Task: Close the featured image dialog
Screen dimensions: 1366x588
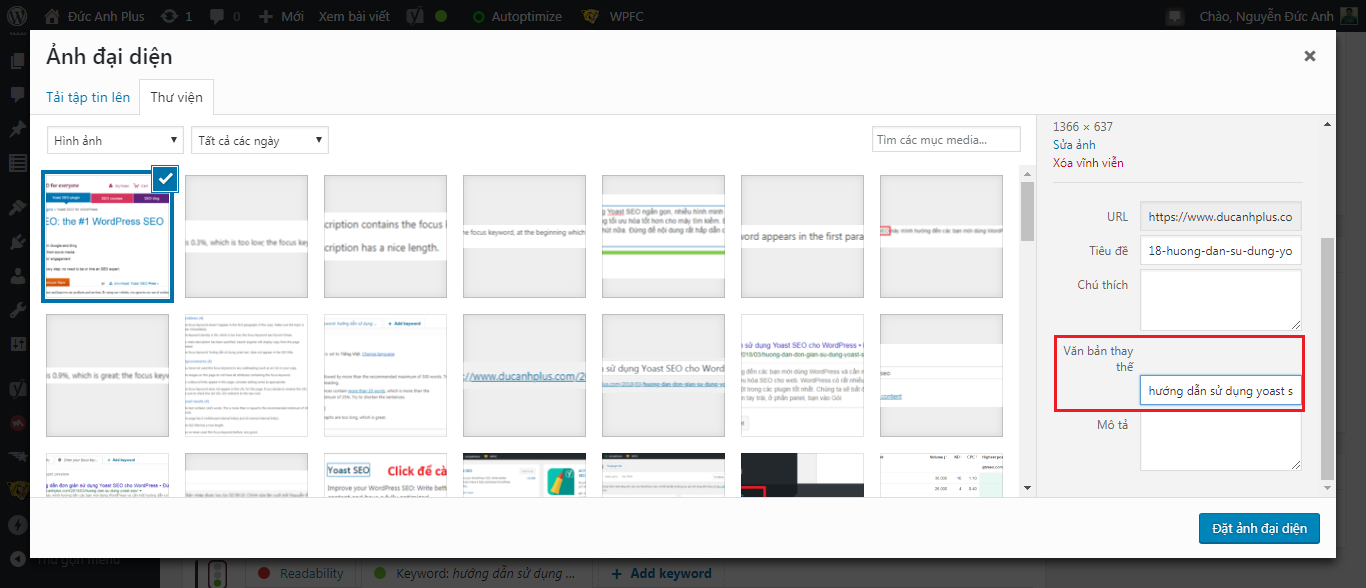Action: [1309, 56]
